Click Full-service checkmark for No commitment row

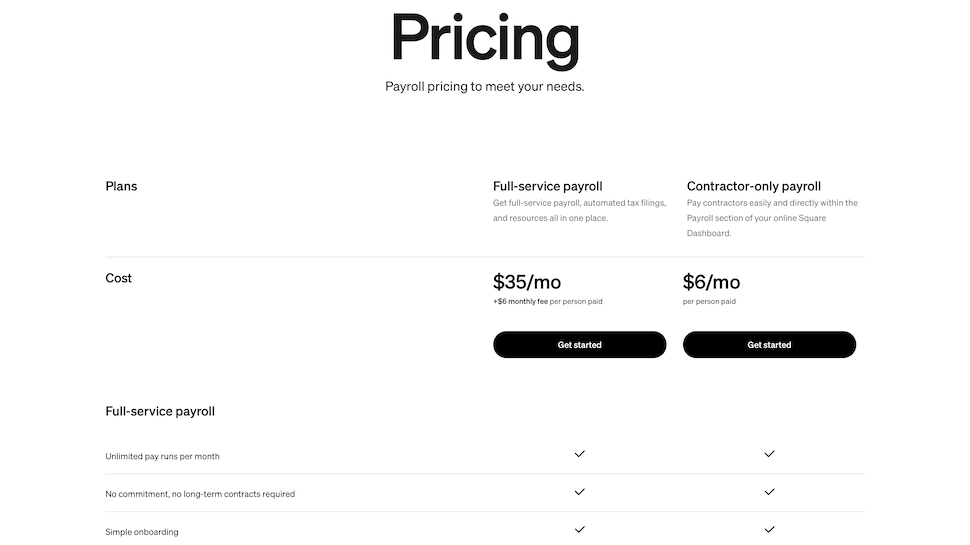pos(580,492)
